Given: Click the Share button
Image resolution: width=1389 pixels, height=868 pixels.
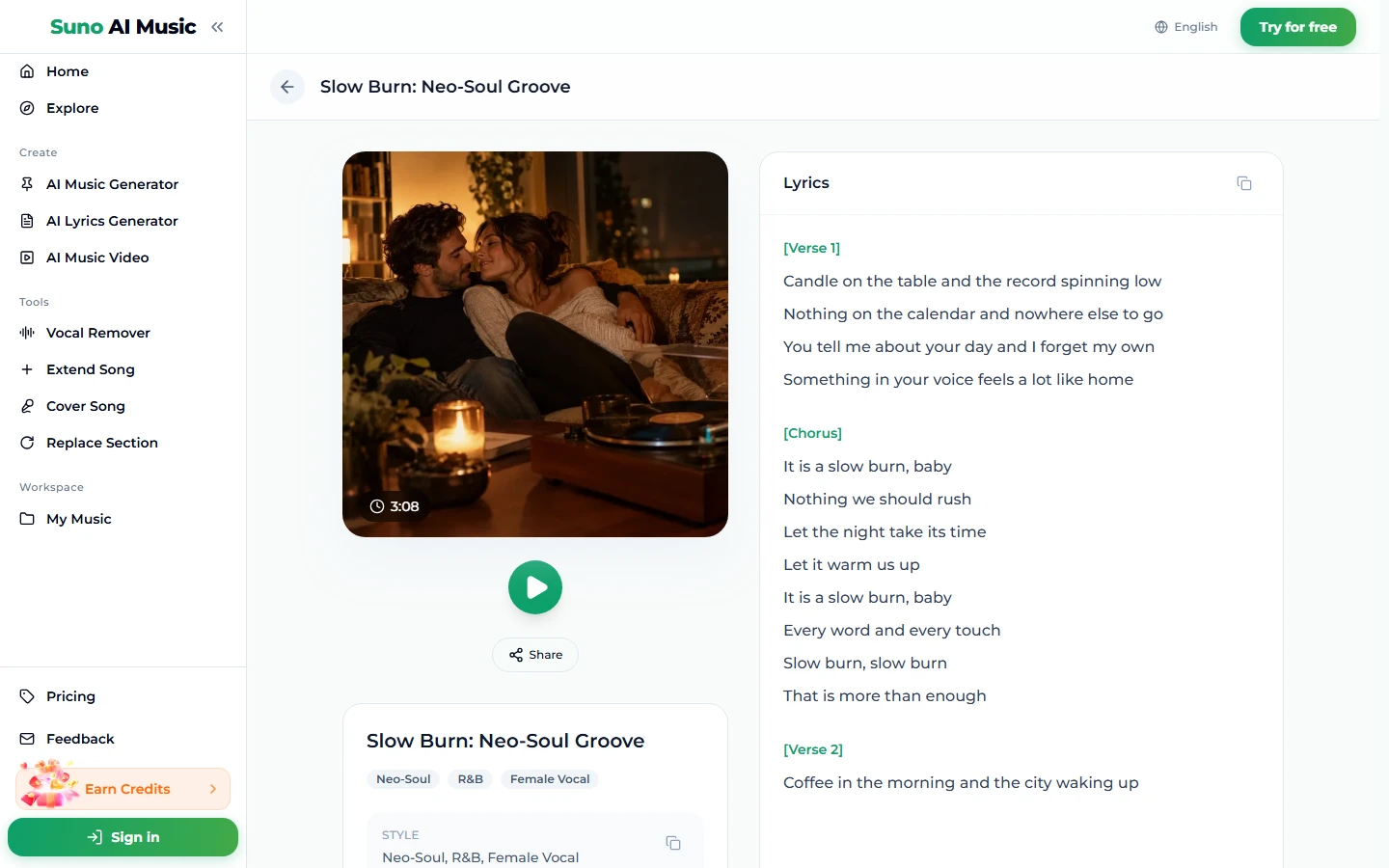Looking at the screenshot, I should click(x=535, y=655).
